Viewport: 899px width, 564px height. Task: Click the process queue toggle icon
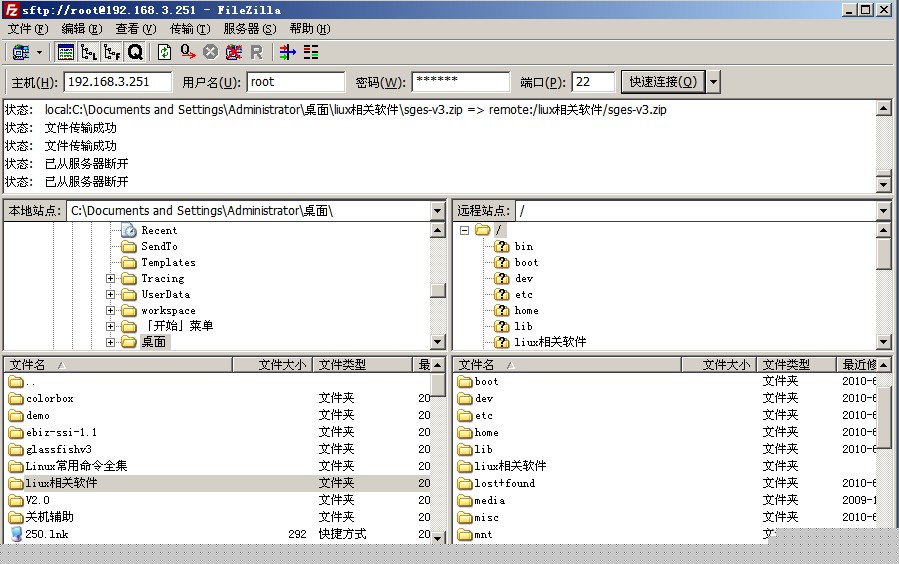(x=187, y=53)
